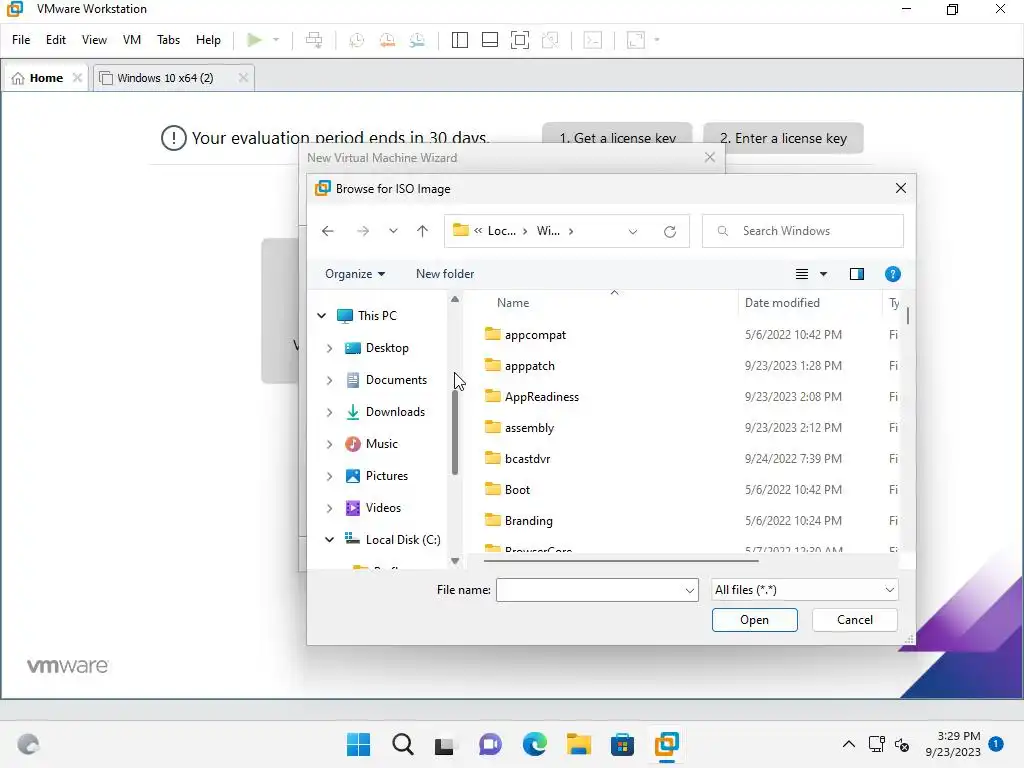Image resolution: width=1024 pixels, height=768 pixels.
Task: Click Enter a license key button
Action: click(x=783, y=138)
